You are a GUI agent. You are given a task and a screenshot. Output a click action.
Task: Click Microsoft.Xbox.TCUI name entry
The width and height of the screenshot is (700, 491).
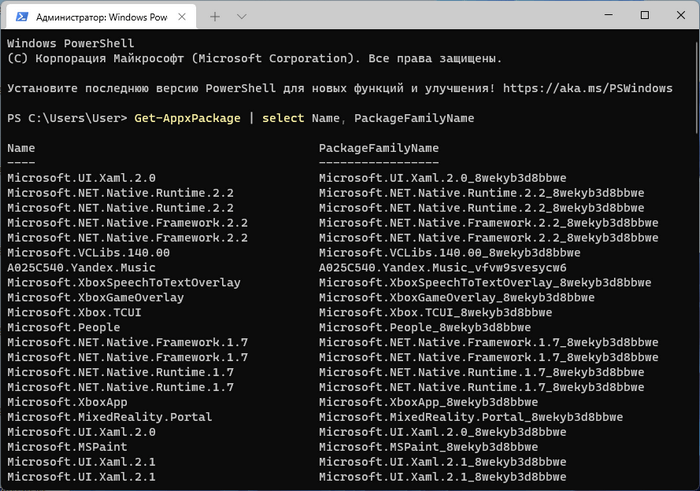[x=74, y=312]
